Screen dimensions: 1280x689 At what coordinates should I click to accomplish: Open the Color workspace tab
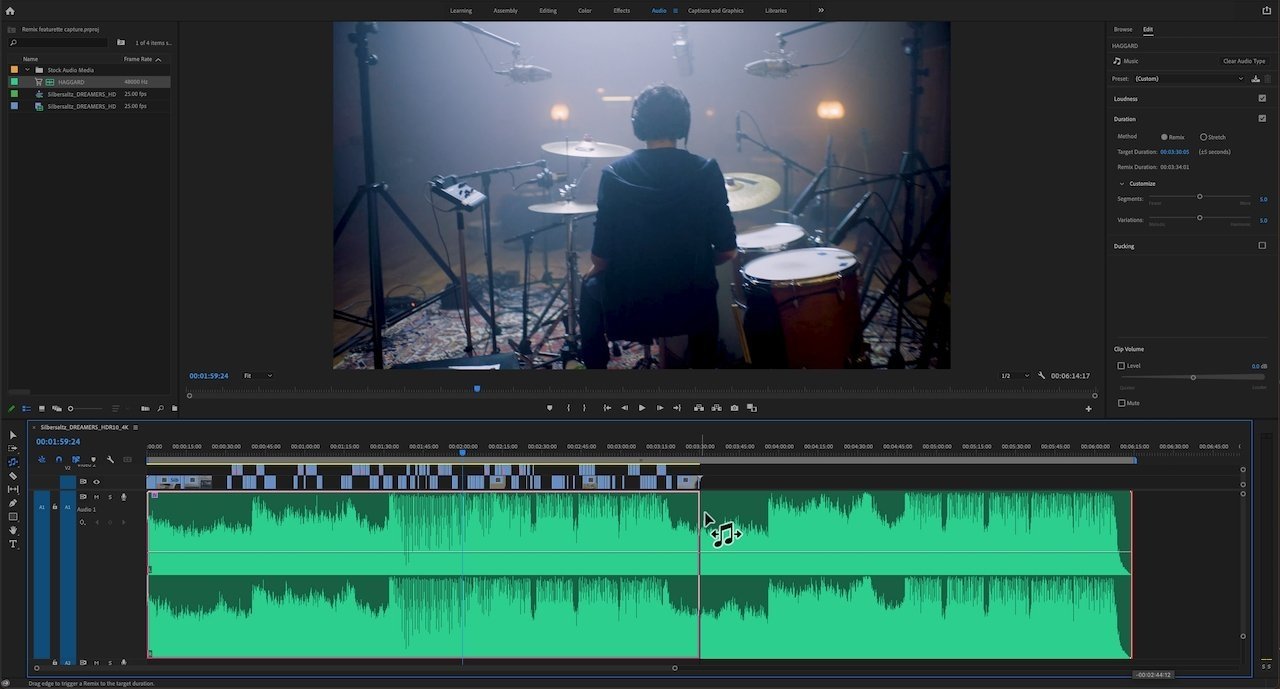(x=584, y=11)
